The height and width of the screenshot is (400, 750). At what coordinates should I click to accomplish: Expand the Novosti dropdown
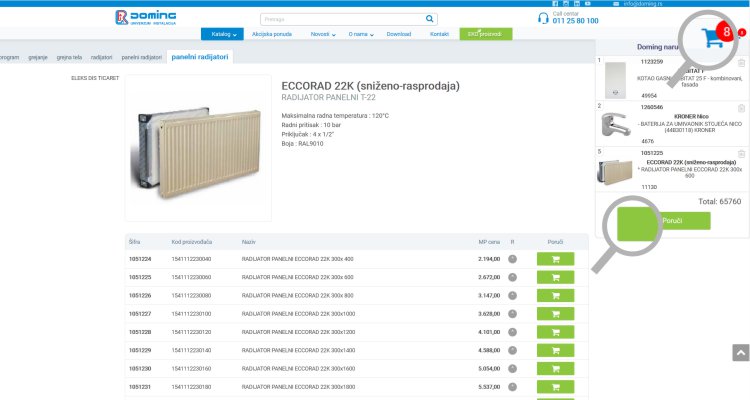(x=323, y=34)
